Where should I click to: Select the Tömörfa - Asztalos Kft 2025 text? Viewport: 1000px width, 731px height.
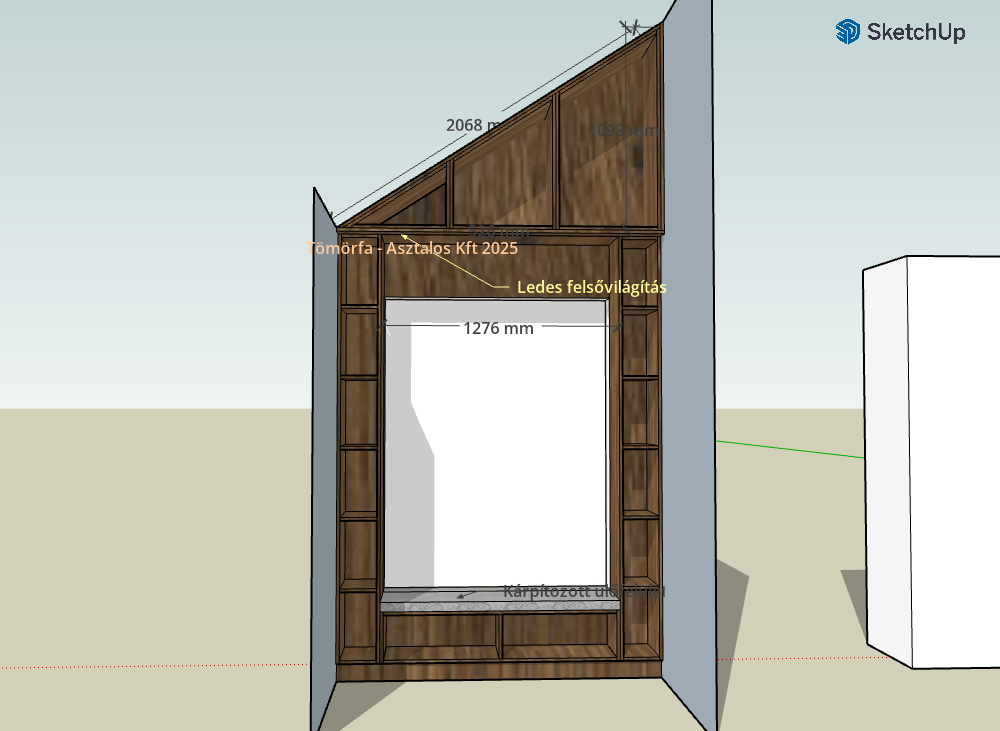412,248
